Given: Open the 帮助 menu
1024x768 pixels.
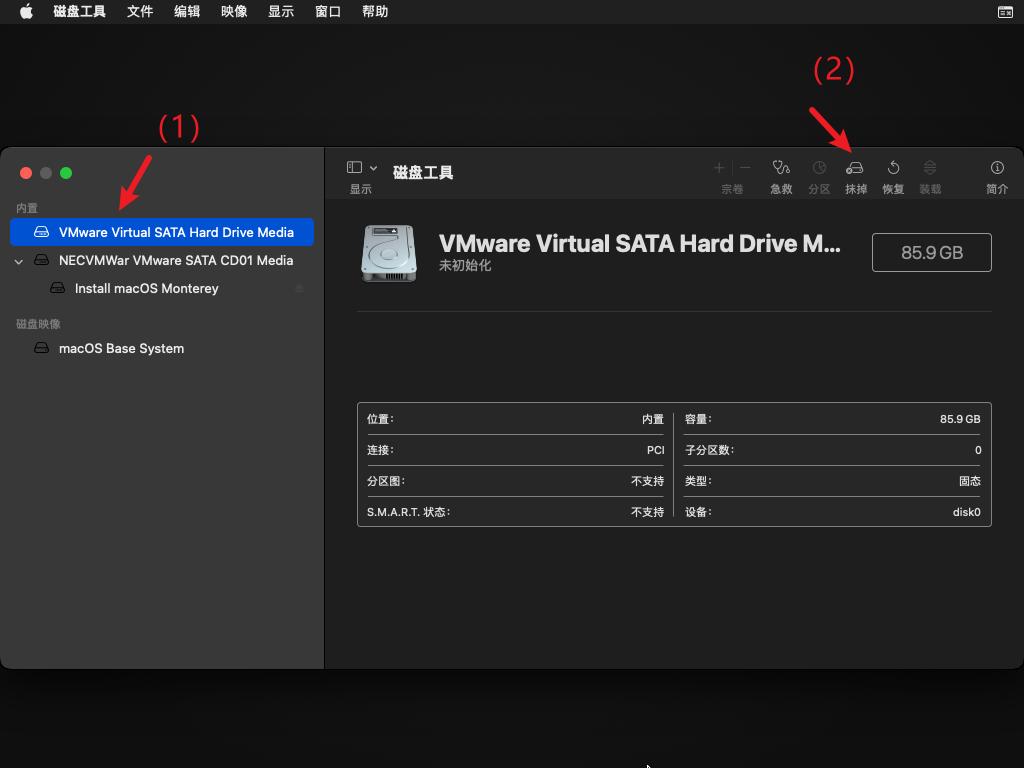Looking at the screenshot, I should [374, 11].
